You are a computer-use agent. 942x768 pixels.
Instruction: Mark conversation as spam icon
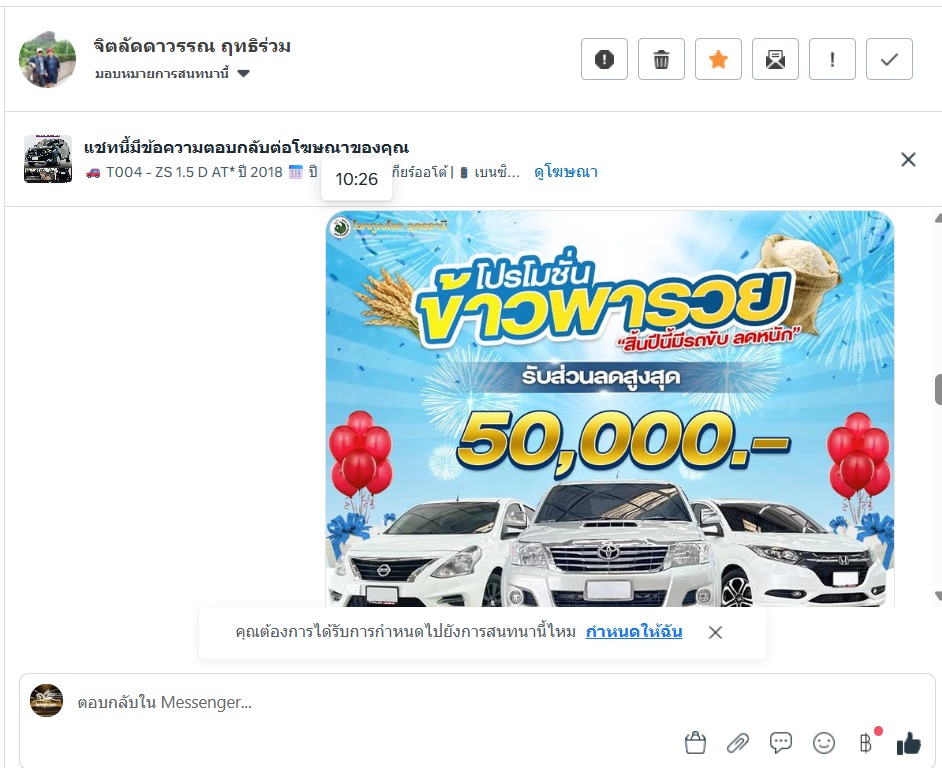tap(604, 59)
